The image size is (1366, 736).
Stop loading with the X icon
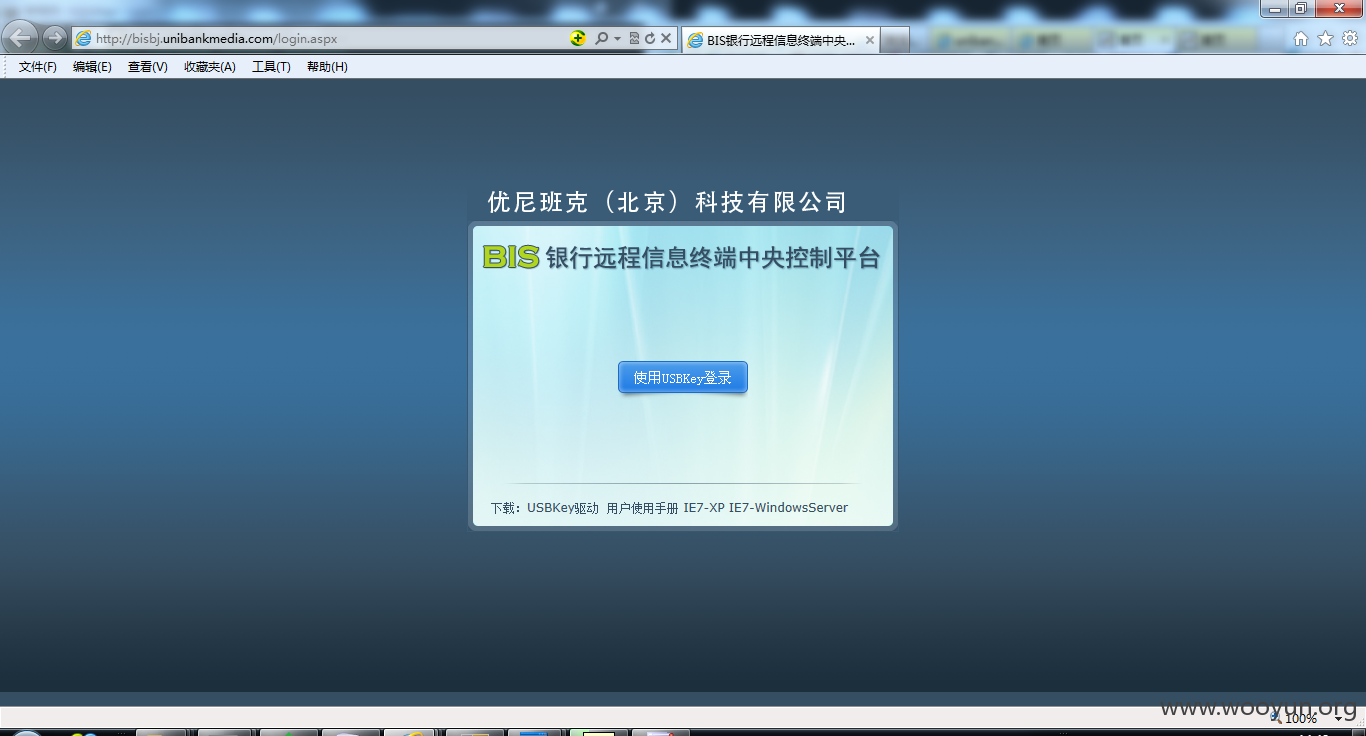pyautogui.click(x=666, y=38)
